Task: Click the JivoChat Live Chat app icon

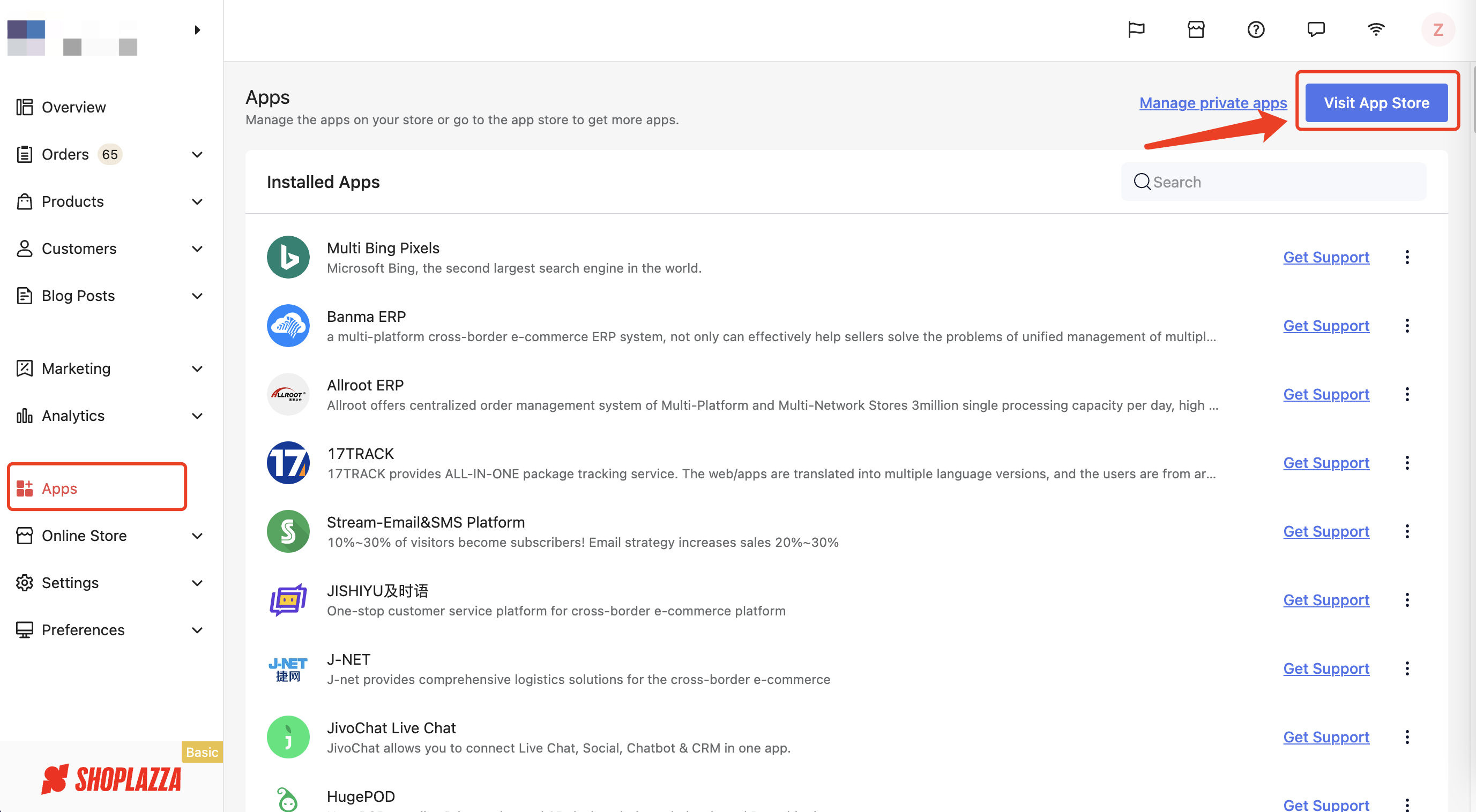Action: [x=288, y=737]
